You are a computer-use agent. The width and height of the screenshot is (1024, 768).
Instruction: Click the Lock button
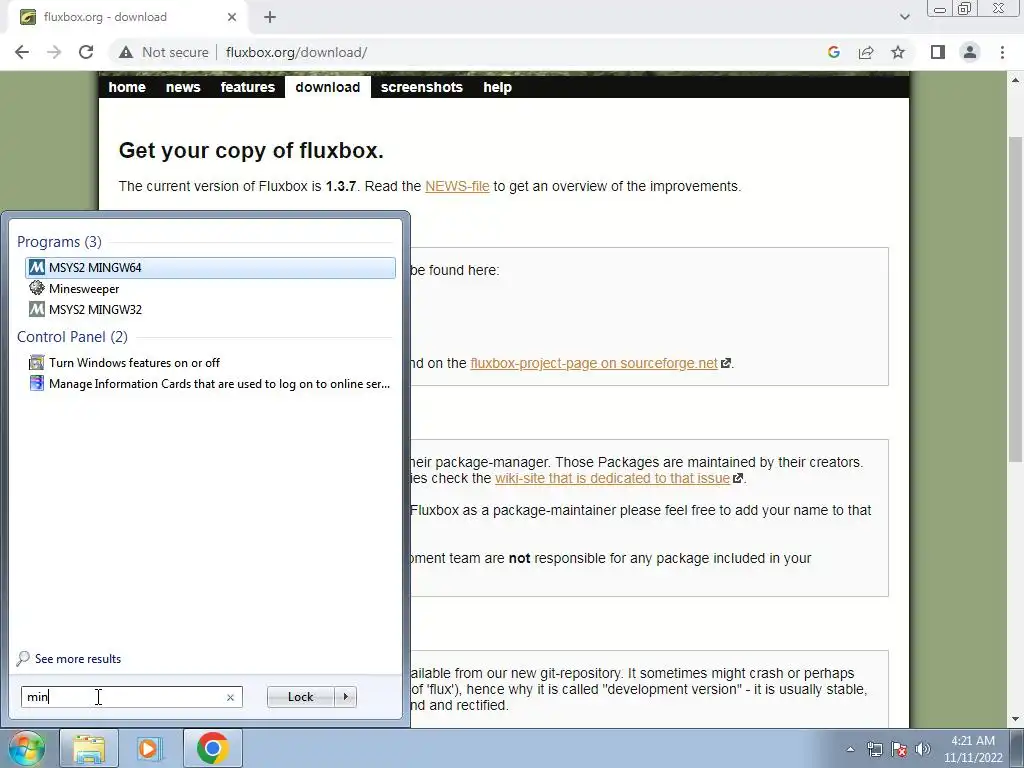click(300, 697)
